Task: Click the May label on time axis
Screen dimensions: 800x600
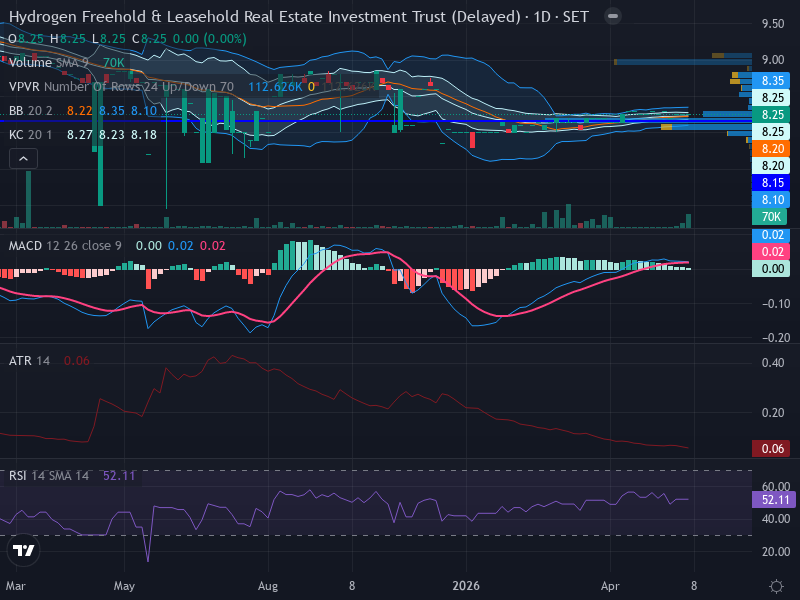Action: pyautogui.click(x=124, y=586)
